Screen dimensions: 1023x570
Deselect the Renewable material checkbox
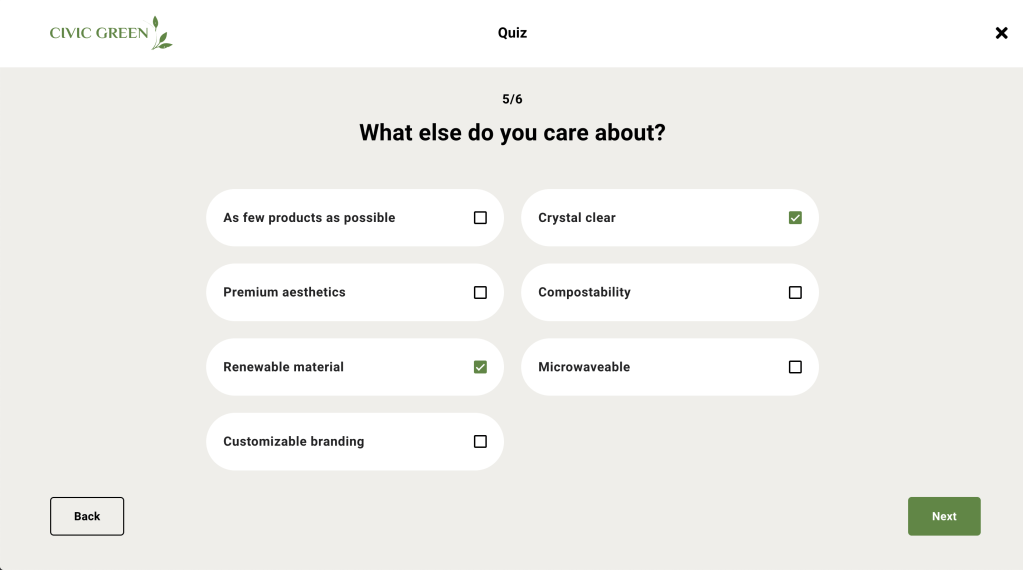(x=480, y=367)
